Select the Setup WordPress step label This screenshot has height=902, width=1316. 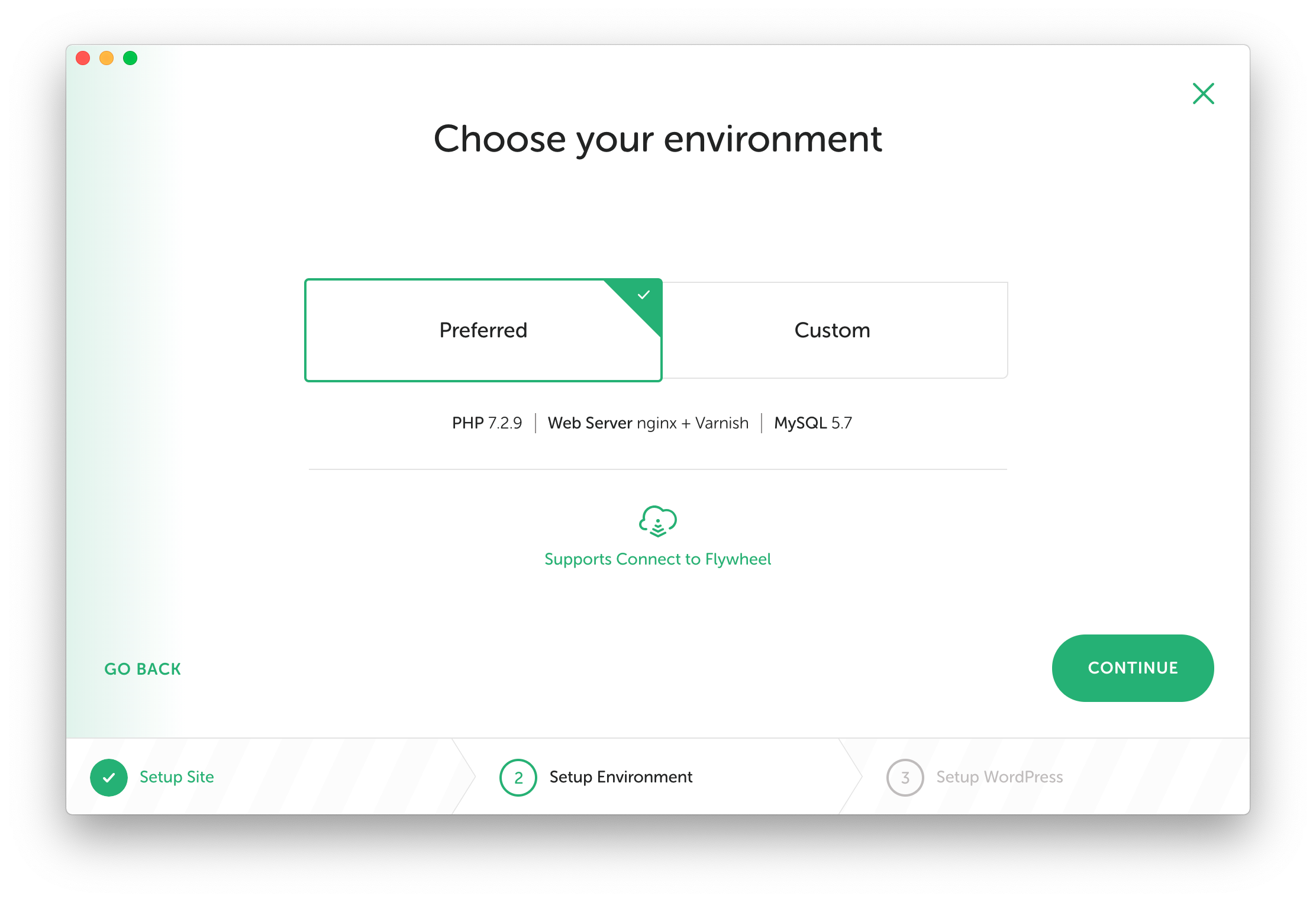click(x=999, y=777)
